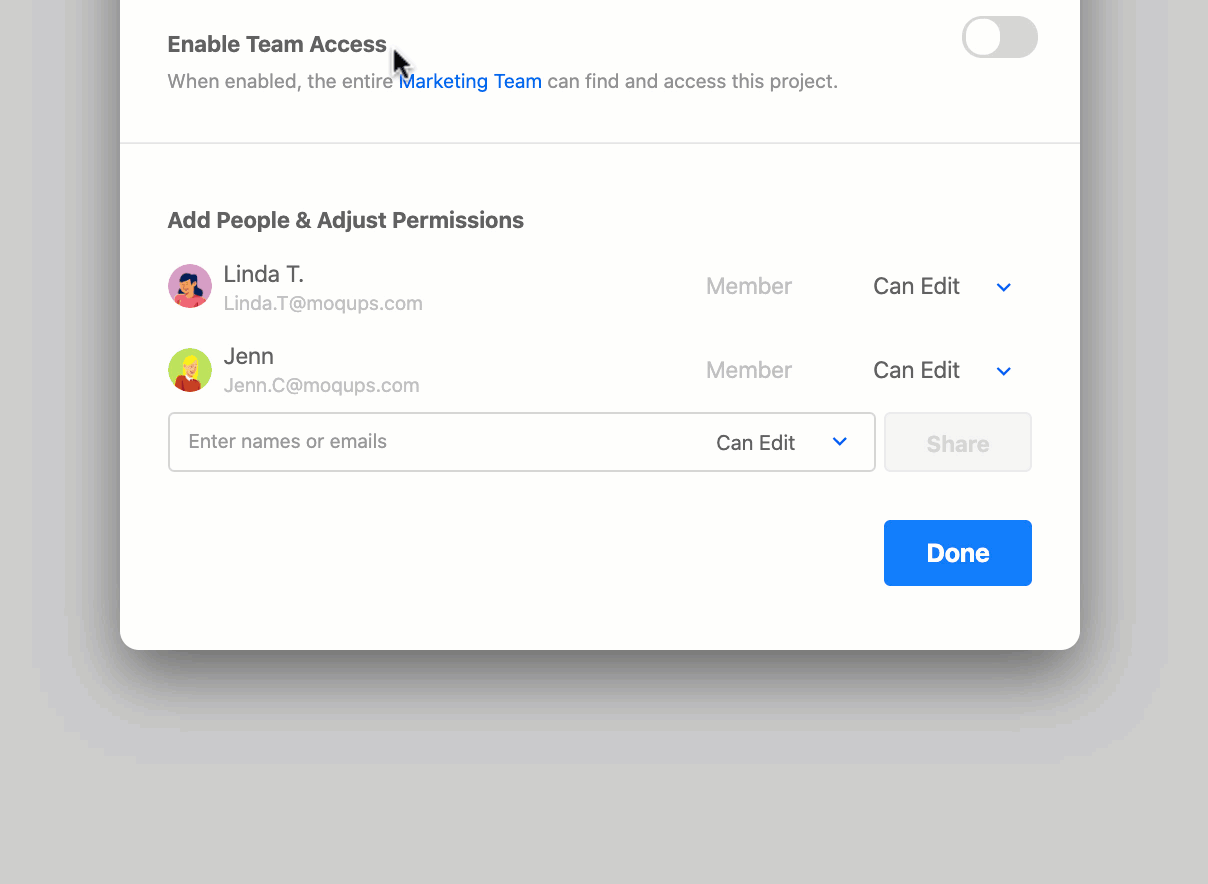Select Linda T.'s email address
The height and width of the screenshot is (884, 1208).
coord(323,303)
